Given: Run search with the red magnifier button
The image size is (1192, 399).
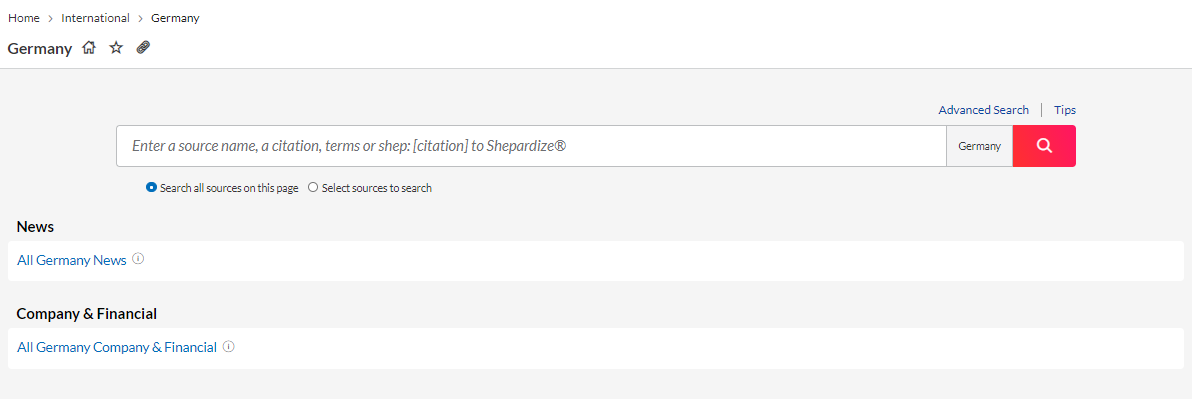Looking at the screenshot, I should click(1044, 146).
